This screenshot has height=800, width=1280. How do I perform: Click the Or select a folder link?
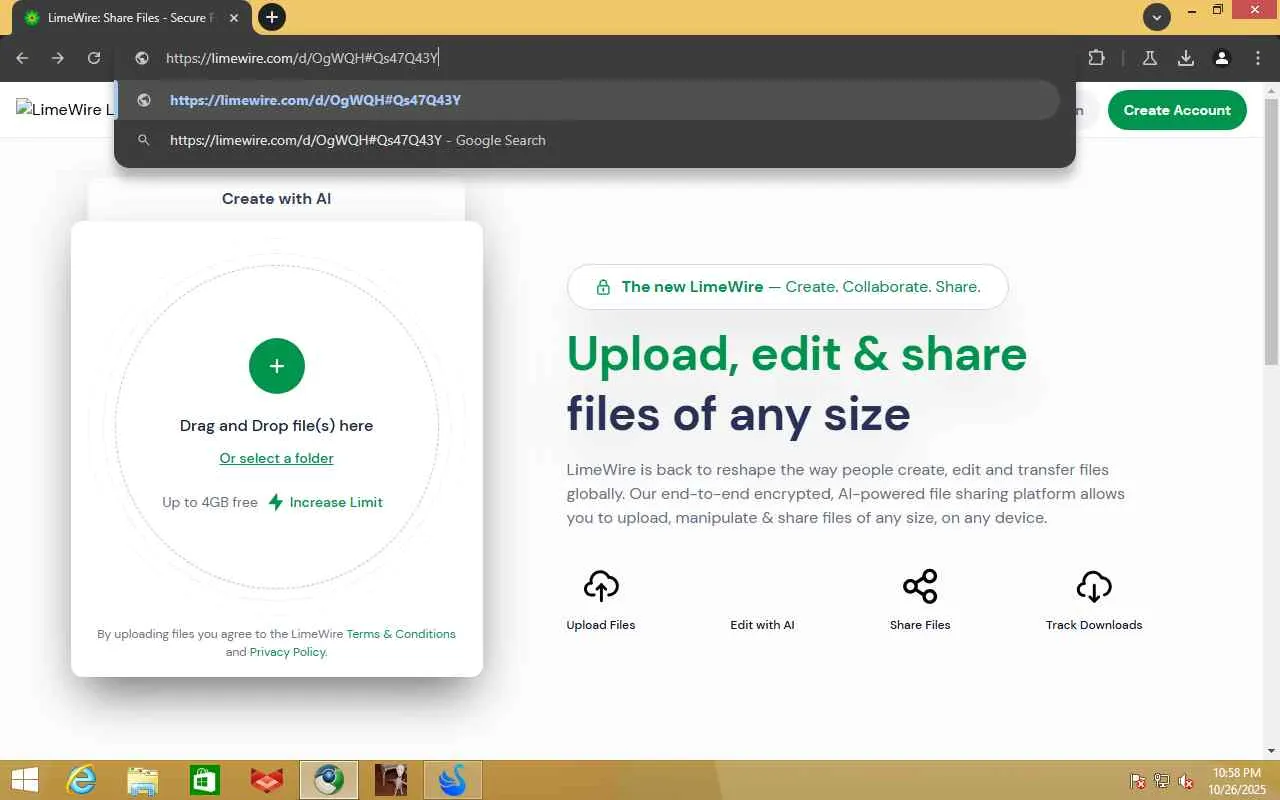click(x=277, y=458)
